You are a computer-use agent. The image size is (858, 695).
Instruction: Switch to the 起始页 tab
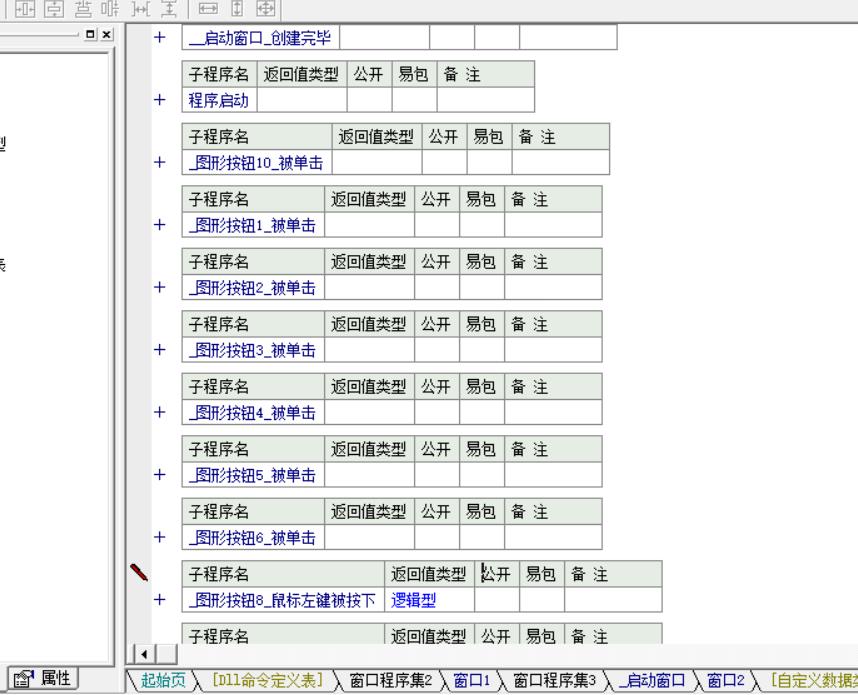(163, 681)
